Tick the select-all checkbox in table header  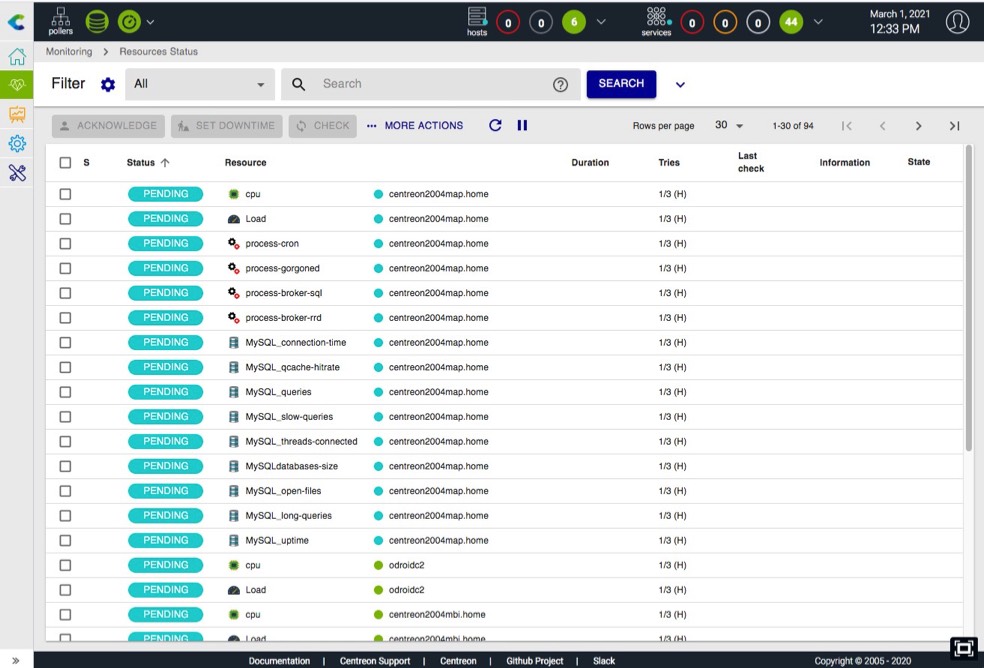click(65, 163)
